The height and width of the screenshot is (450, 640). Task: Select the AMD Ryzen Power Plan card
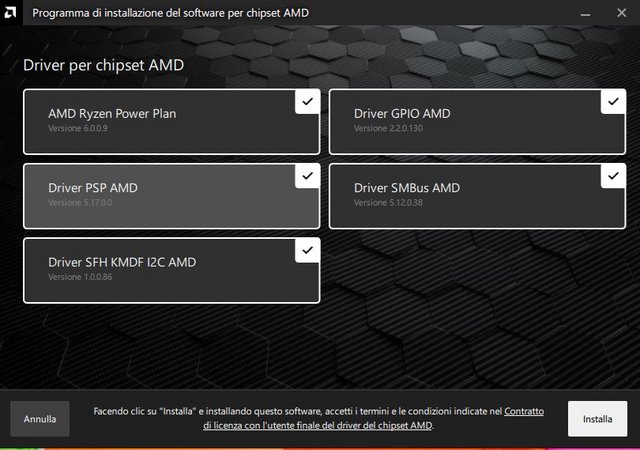(171, 122)
